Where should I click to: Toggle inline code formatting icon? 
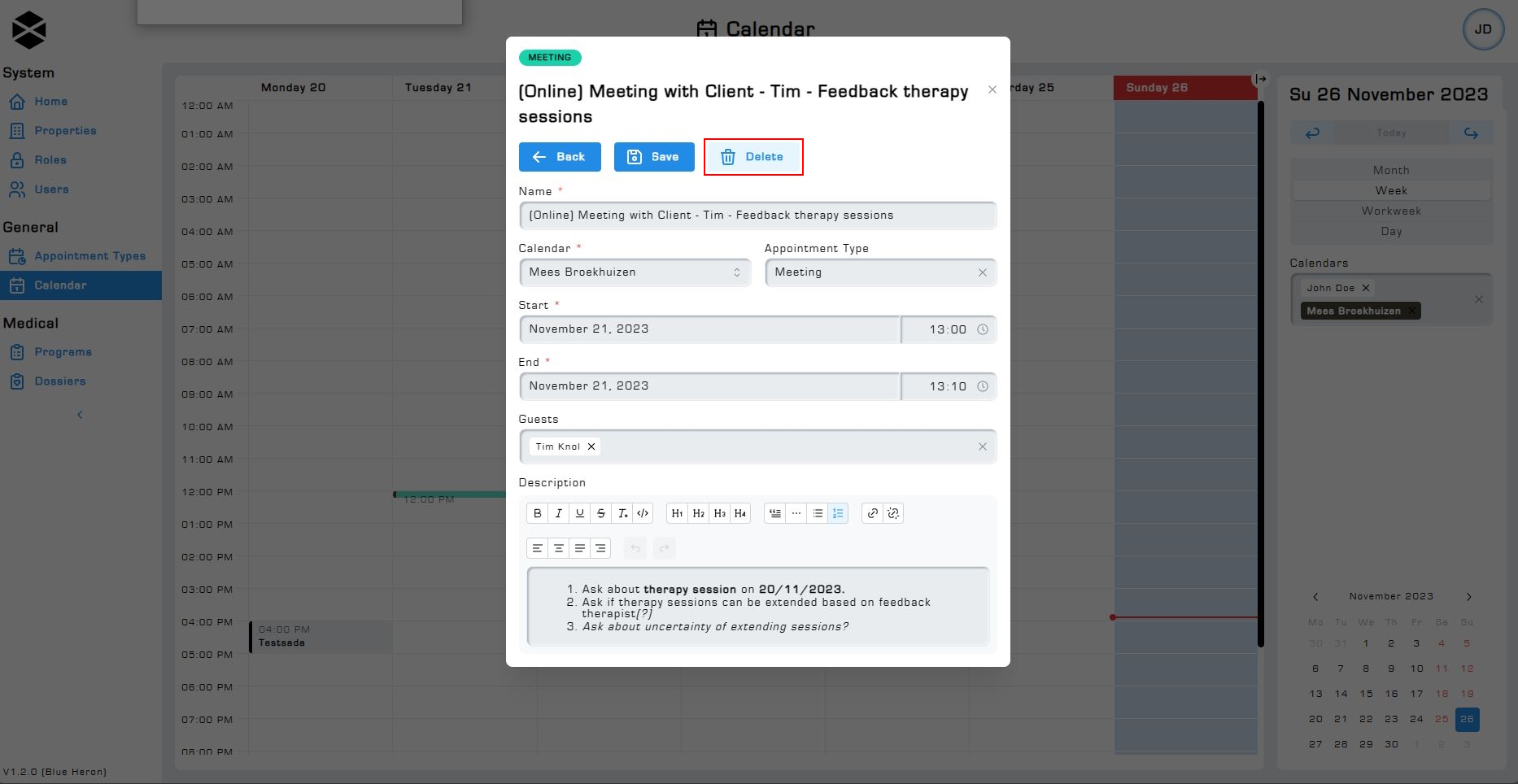(x=643, y=513)
